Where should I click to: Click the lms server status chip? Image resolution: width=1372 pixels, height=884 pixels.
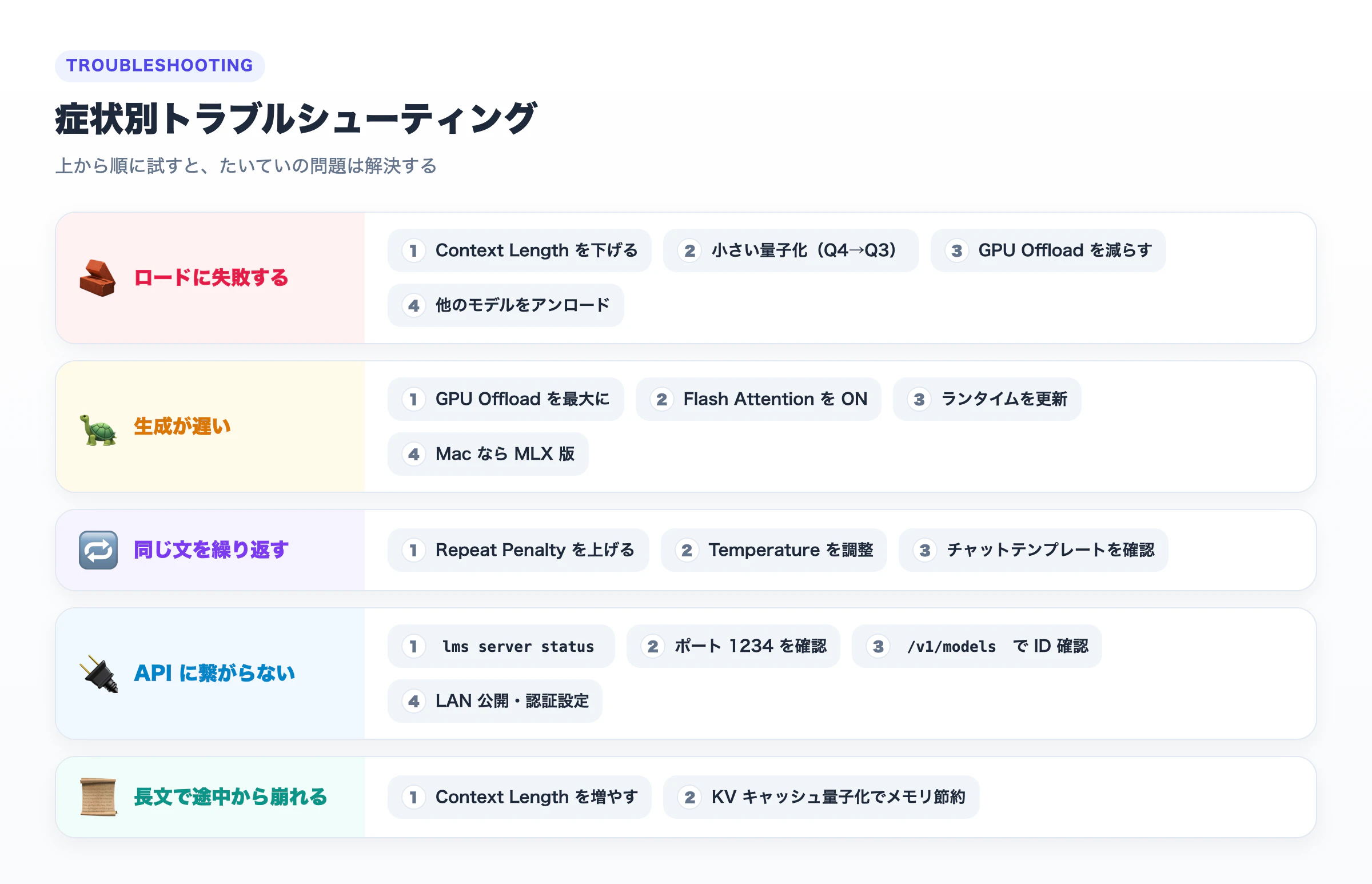pyautogui.click(x=501, y=646)
